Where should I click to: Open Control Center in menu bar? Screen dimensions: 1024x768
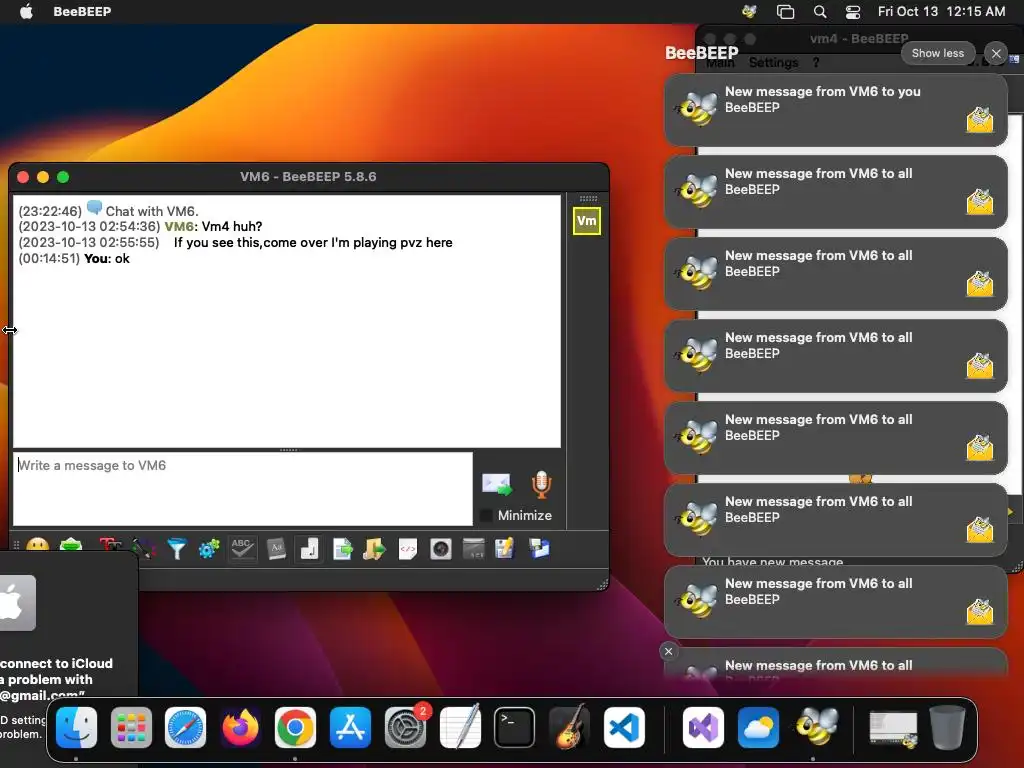[x=853, y=11]
